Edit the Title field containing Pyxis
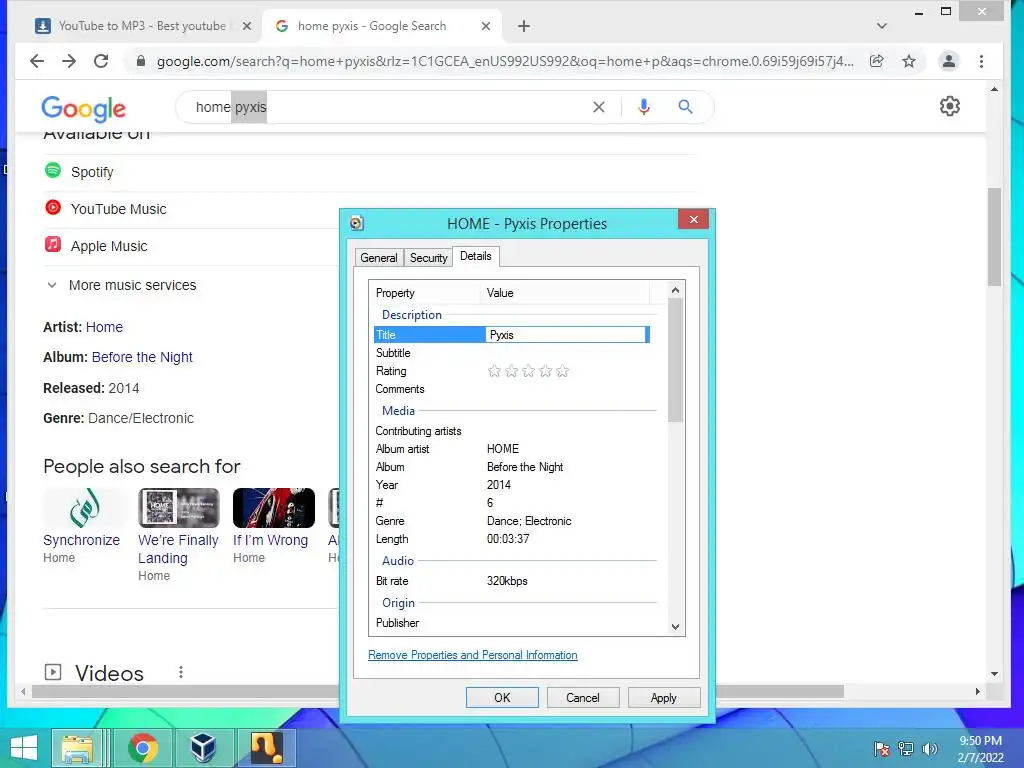Image resolution: width=1024 pixels, height=768 pixels. coord(566,335)
